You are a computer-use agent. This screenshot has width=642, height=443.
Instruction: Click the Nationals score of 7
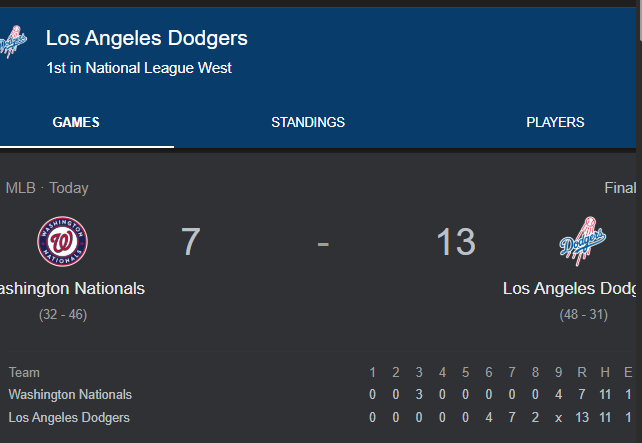[x=191, y=242]
